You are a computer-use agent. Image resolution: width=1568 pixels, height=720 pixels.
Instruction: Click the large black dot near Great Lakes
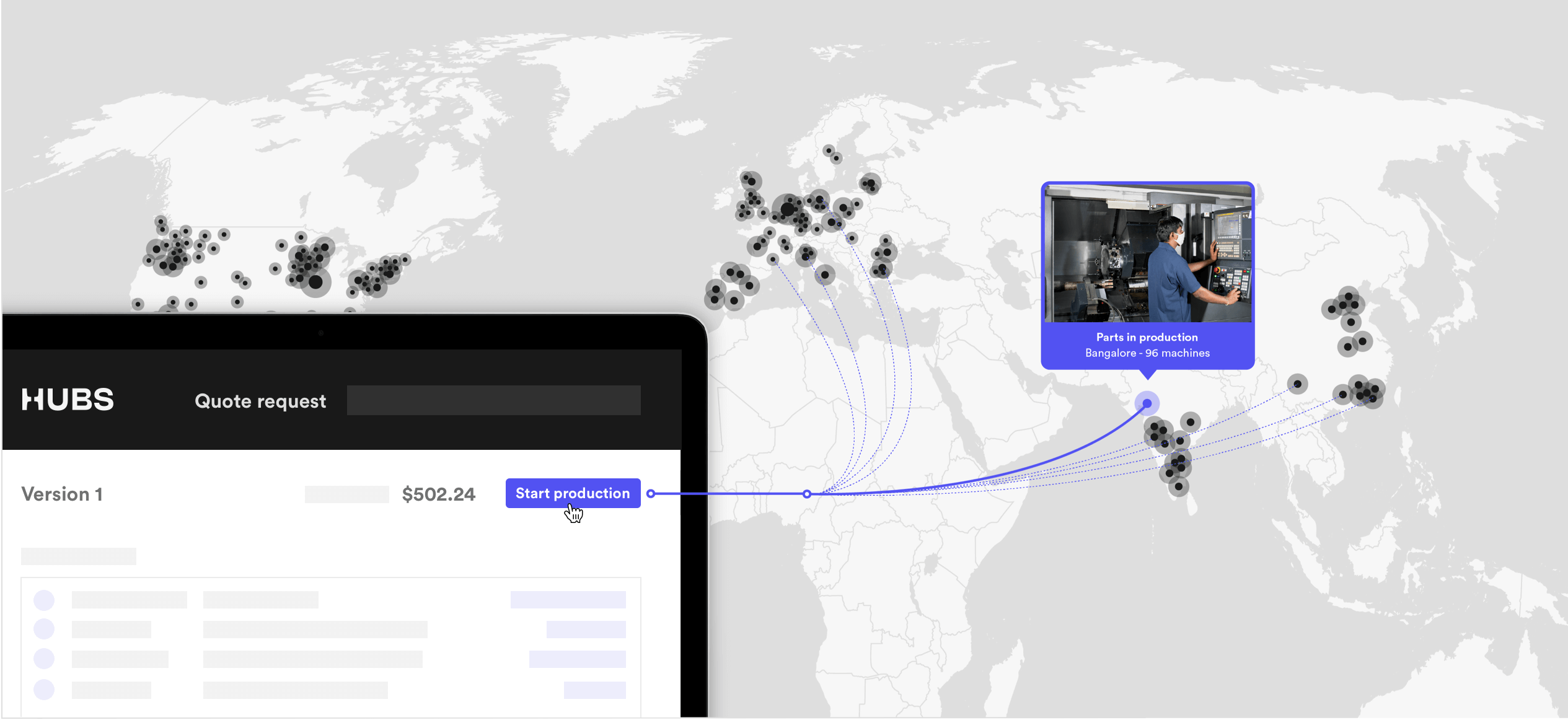point(315,283)
